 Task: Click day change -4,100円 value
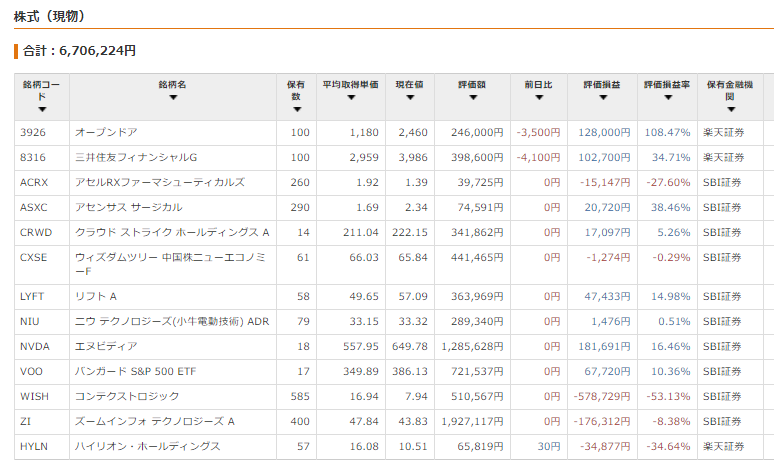(539, 158)
